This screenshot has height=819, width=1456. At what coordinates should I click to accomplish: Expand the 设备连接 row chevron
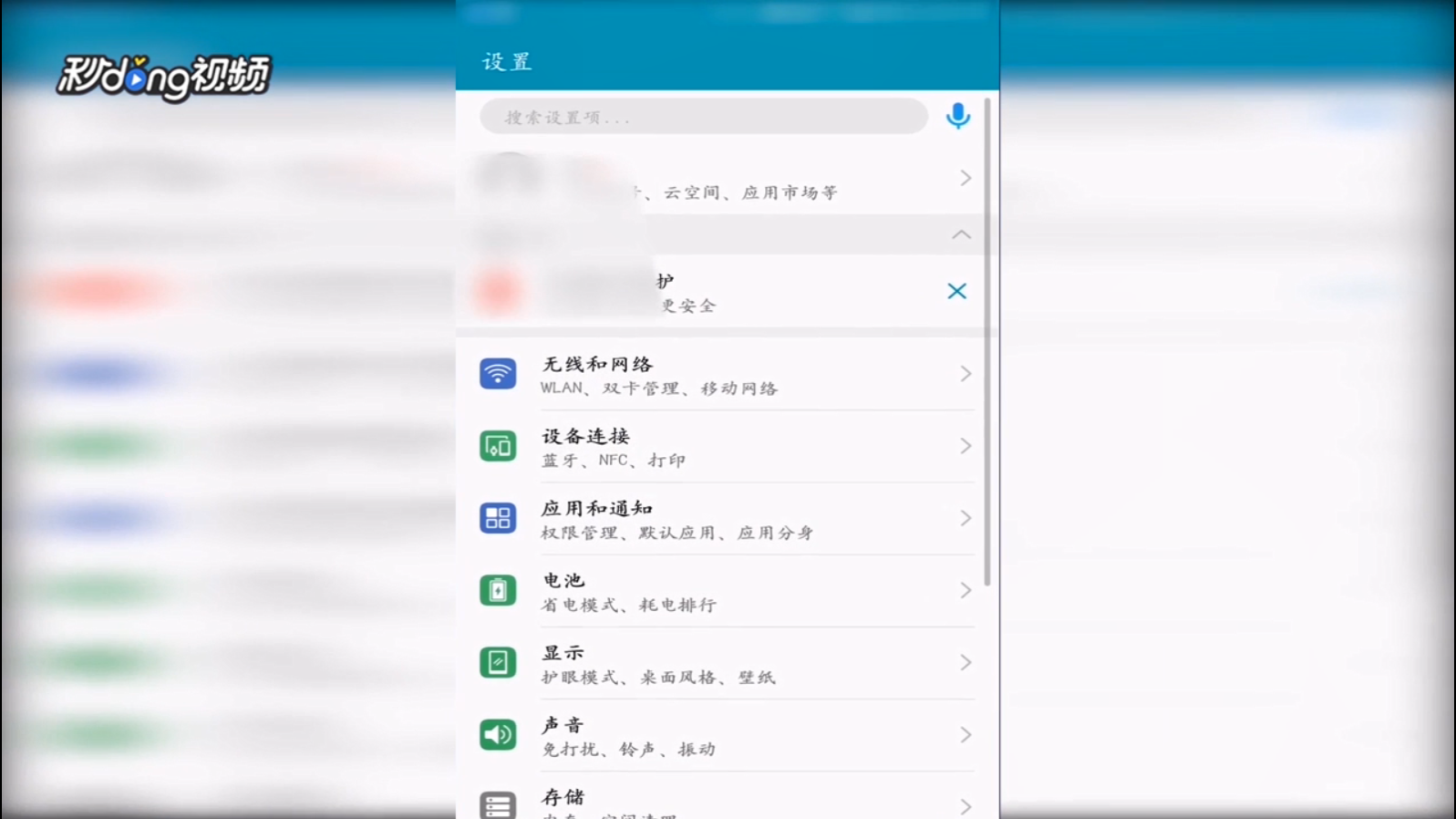(966, 446)
